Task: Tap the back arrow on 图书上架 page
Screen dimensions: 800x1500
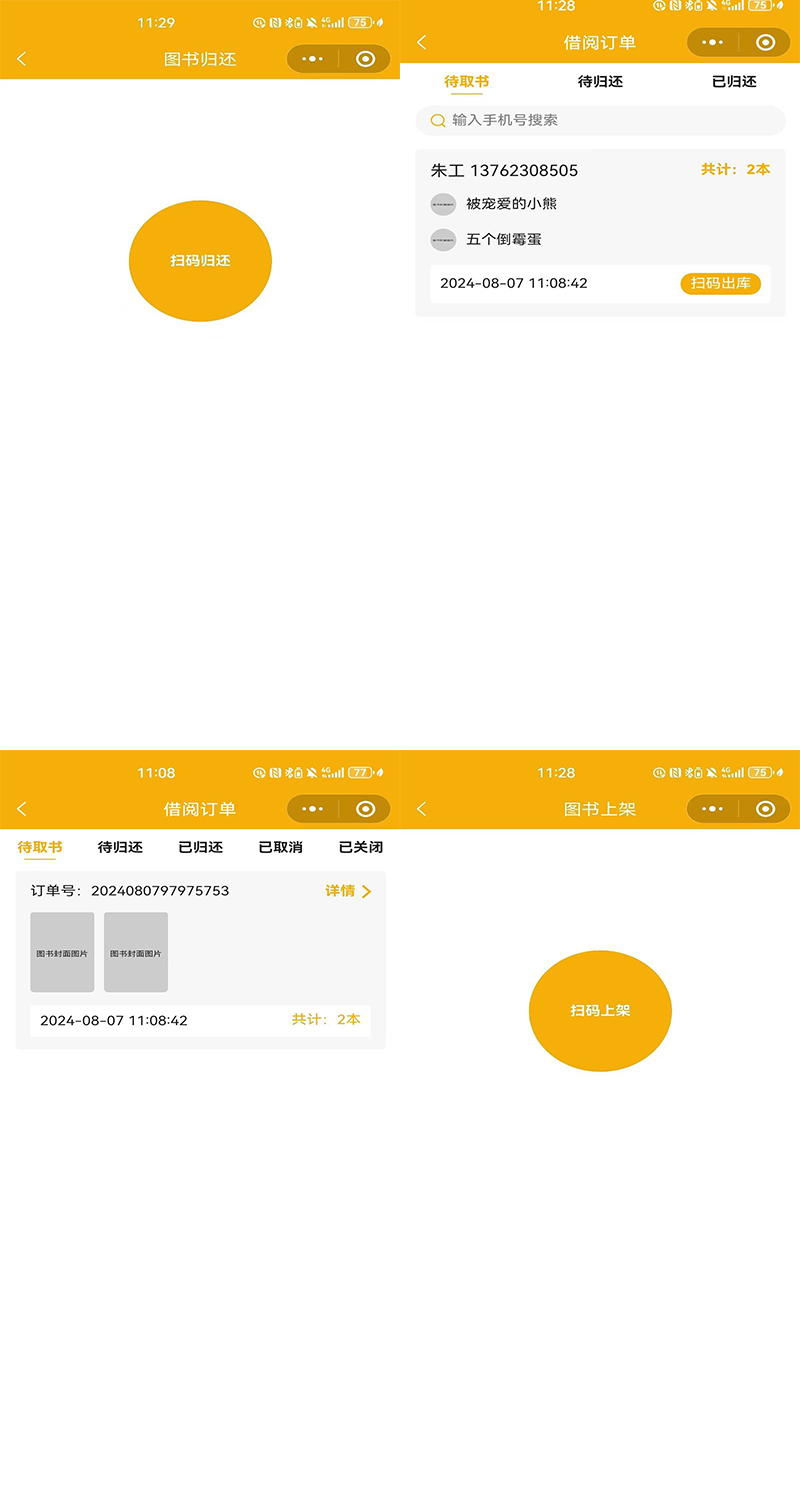Action: coord(421,808)
